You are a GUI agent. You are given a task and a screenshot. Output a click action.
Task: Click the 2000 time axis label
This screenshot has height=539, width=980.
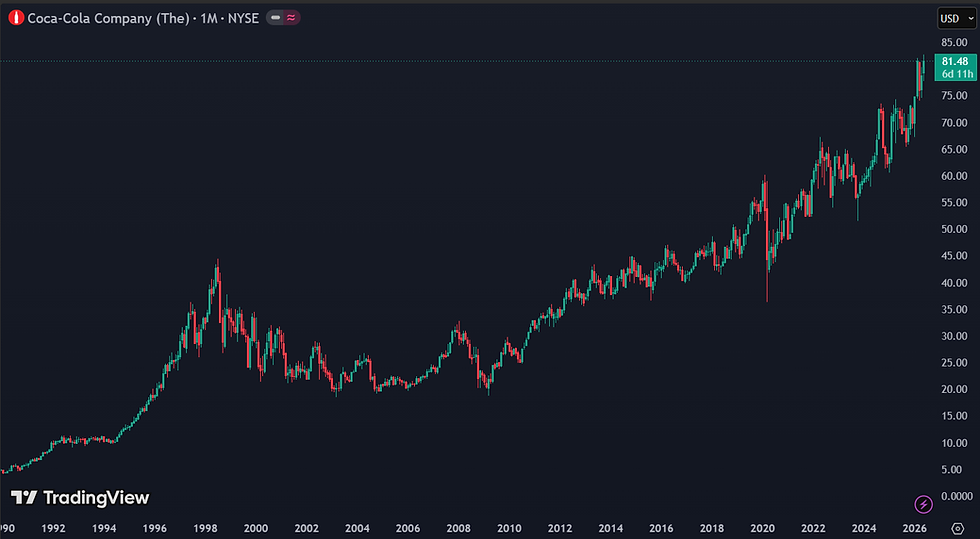point(256,529)
